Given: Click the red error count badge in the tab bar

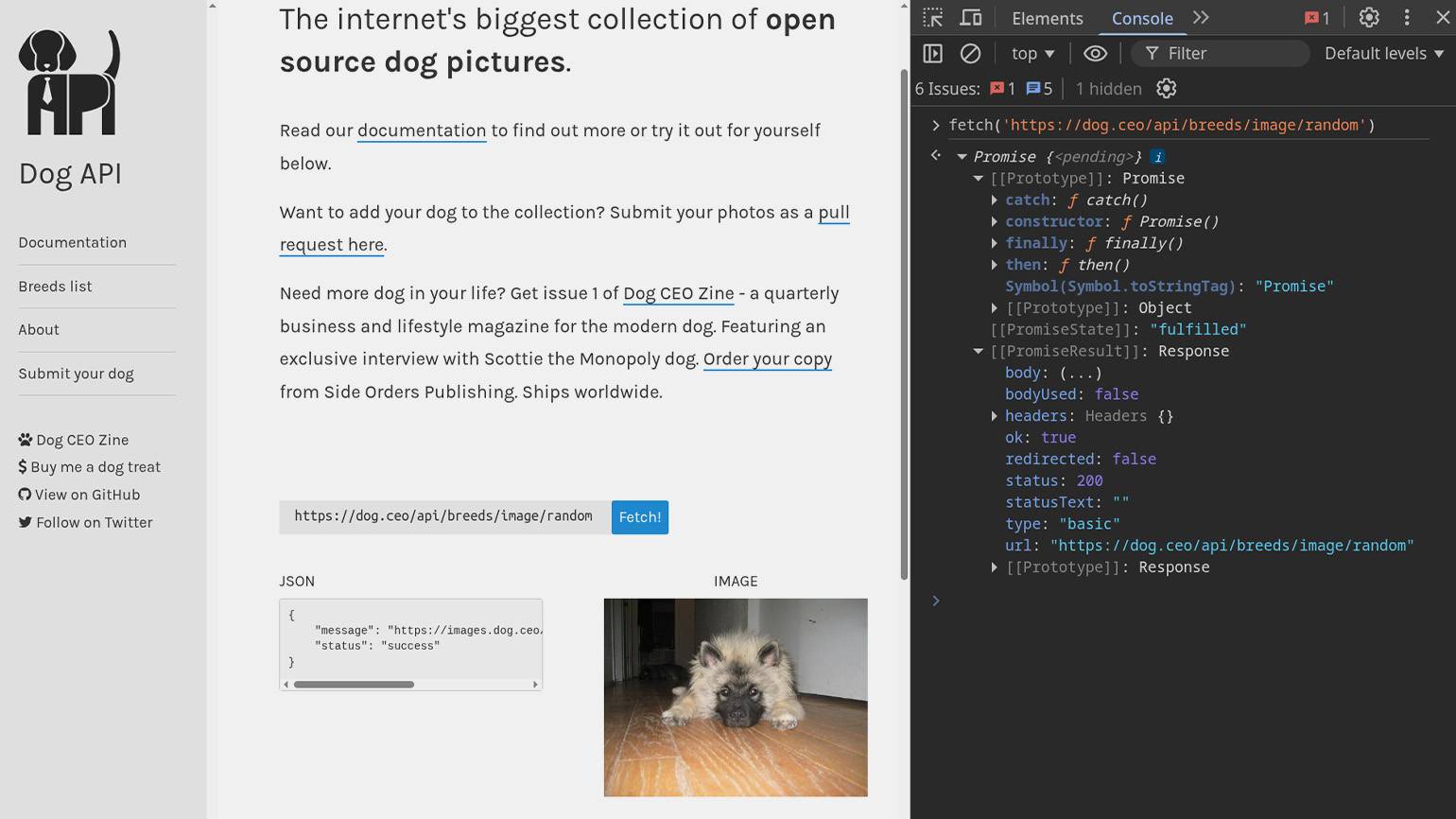Looking at the screenshot, I should tap(1316, 18).
